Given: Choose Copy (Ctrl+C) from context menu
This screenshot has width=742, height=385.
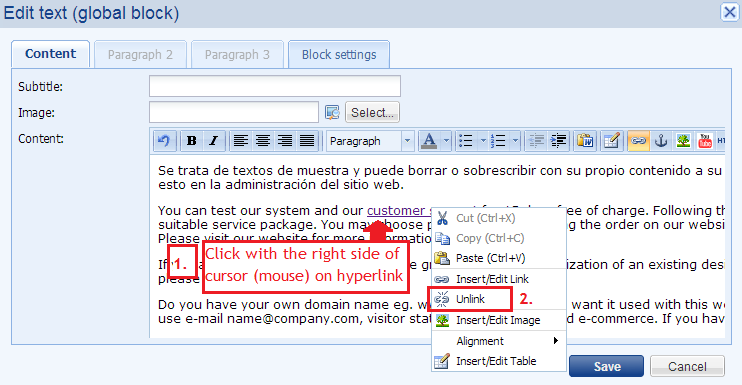Looking at the screenshot, I should (499, 238).
